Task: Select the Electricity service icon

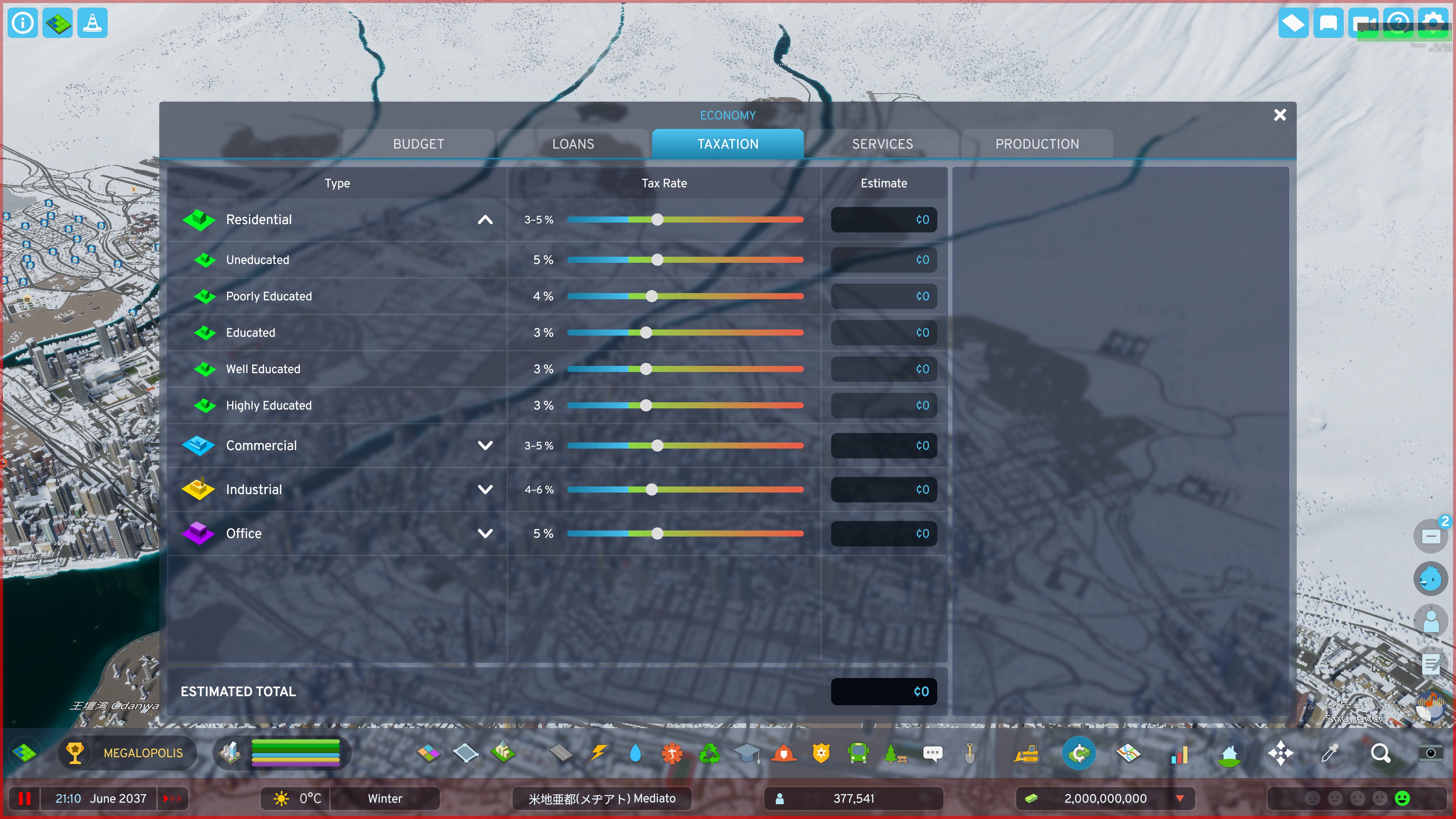Action: click(x=598, y=753)
